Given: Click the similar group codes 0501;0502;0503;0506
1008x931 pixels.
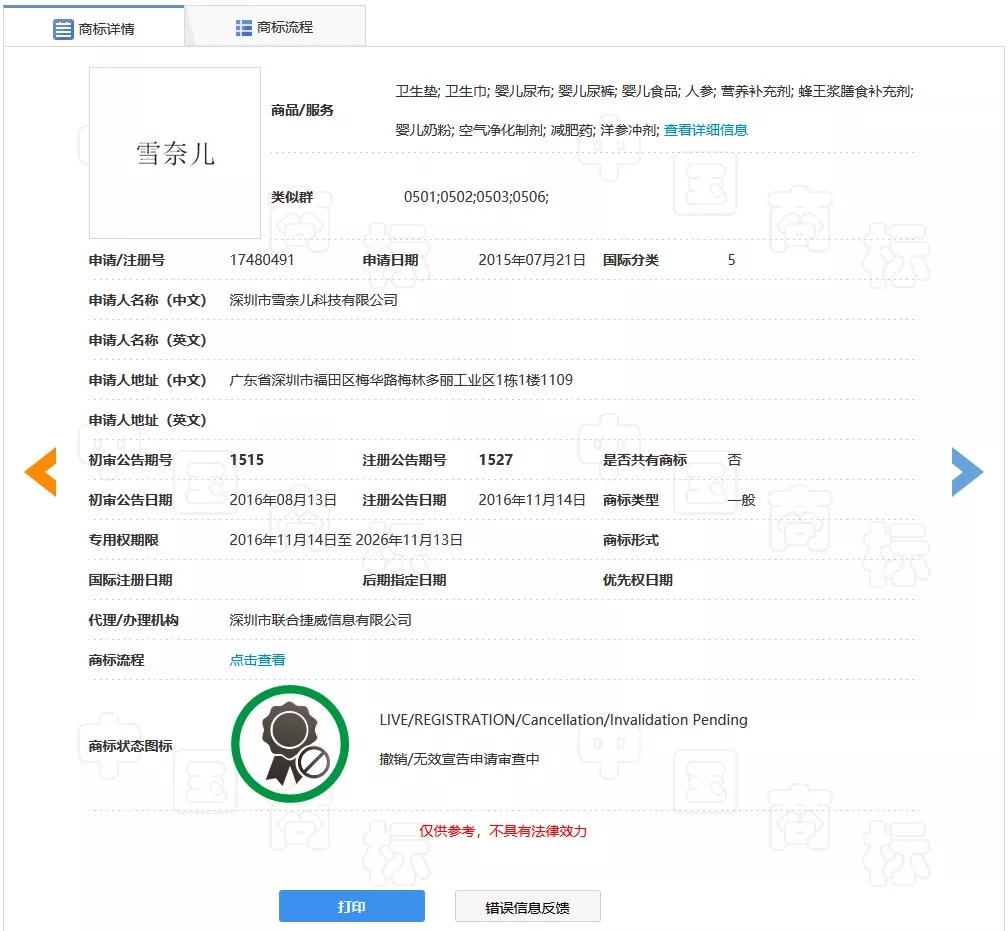Looking at the screenshot, I should [476, 197].
